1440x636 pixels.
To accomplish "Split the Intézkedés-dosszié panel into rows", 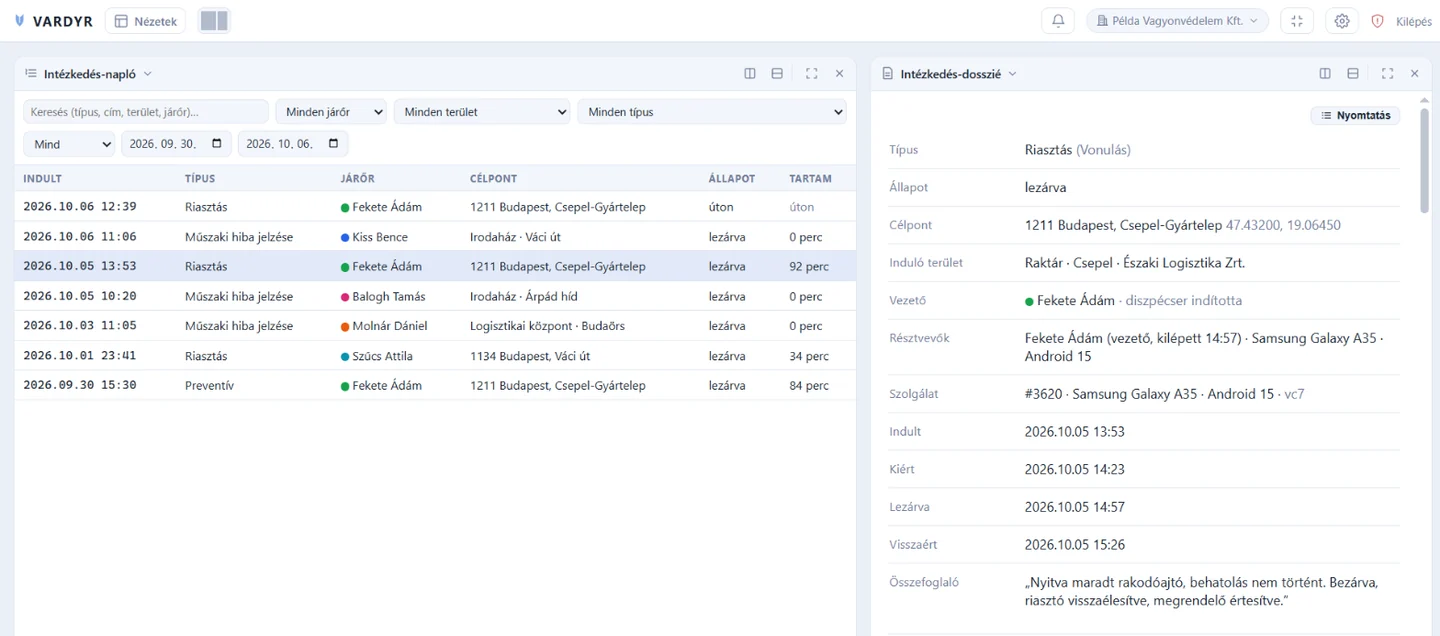I will point(1353,74).
